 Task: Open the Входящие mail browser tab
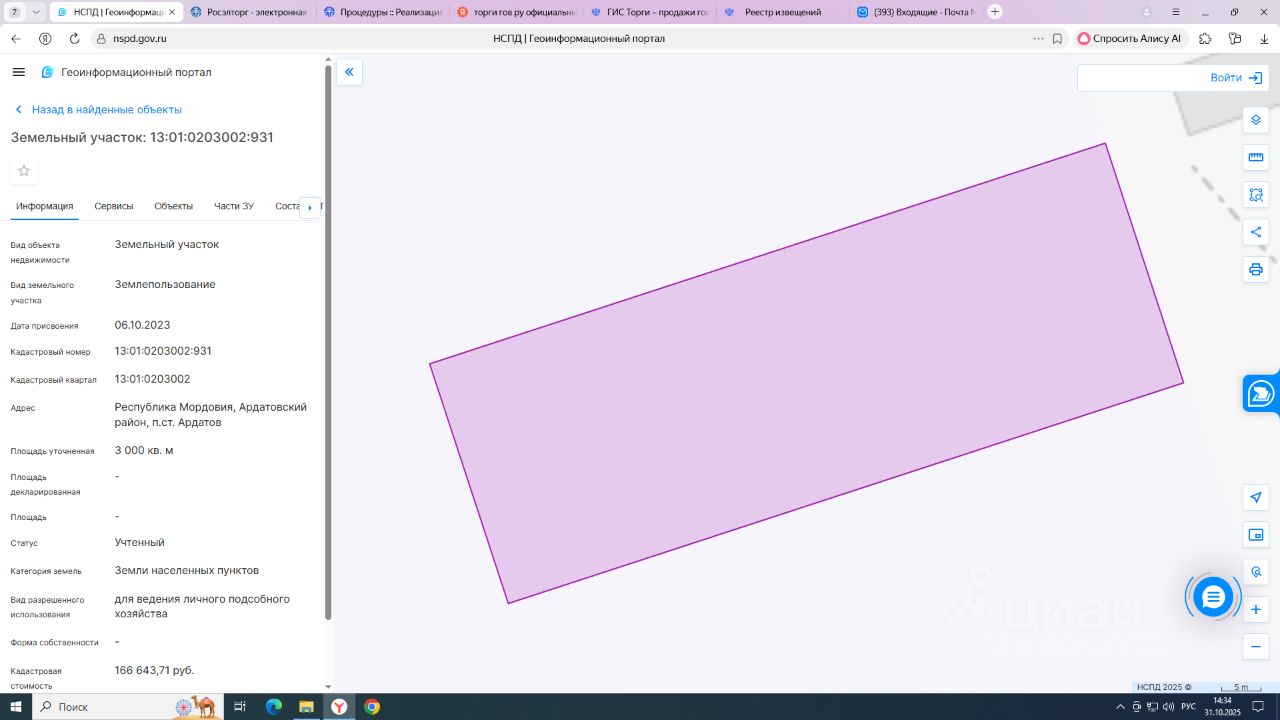(915, 12)
